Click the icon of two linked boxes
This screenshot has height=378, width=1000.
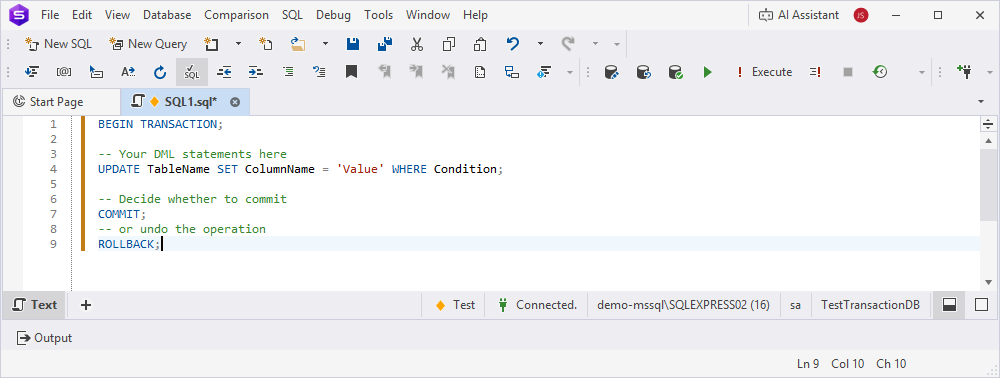(511, 72)
